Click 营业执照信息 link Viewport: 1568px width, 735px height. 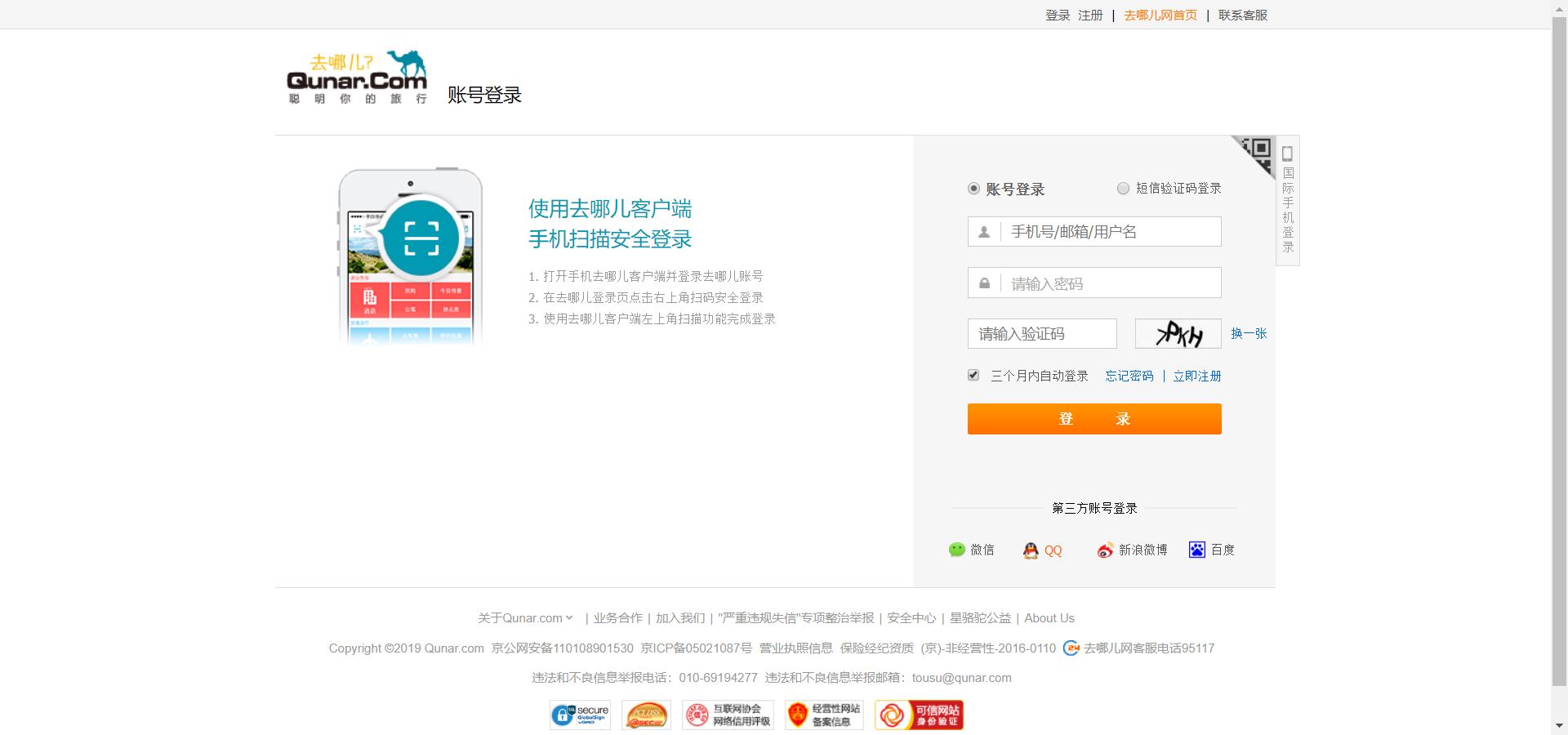click(796, 648)
